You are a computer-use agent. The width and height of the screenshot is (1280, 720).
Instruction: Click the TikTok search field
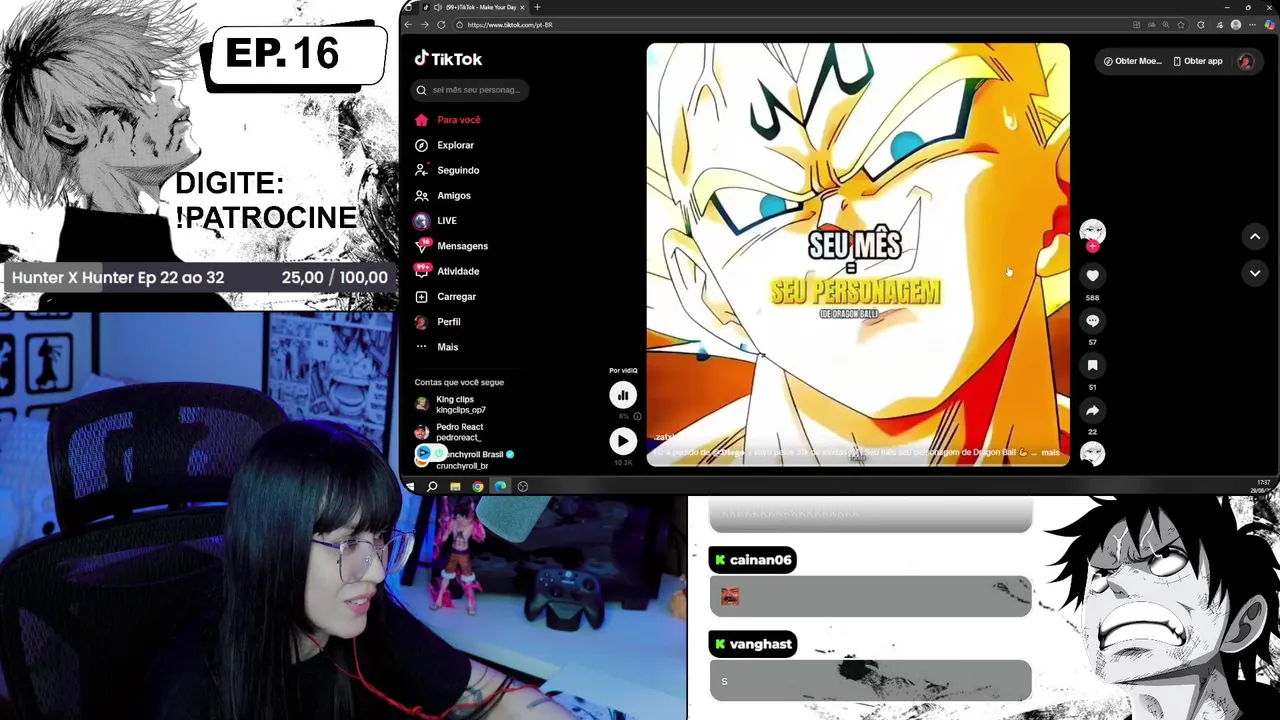click(470, 90)
